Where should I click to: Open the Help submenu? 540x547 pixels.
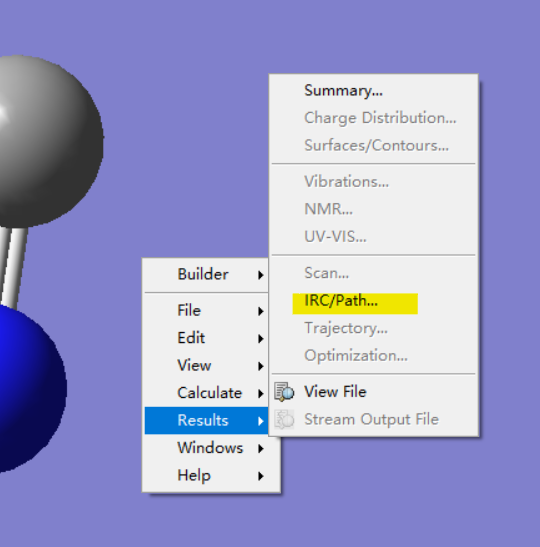(211, 475)
